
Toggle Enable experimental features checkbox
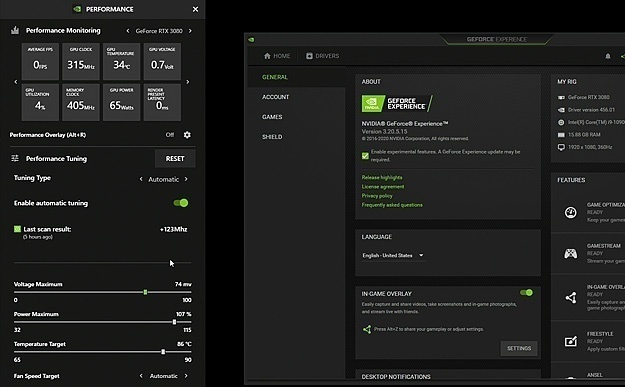[x=365, y=156]
